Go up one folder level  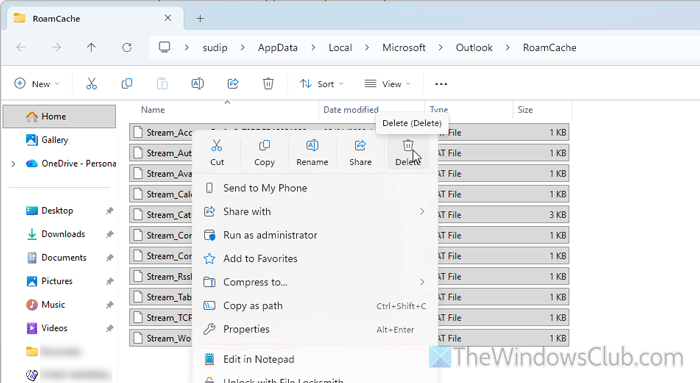[x=91, y=47]
